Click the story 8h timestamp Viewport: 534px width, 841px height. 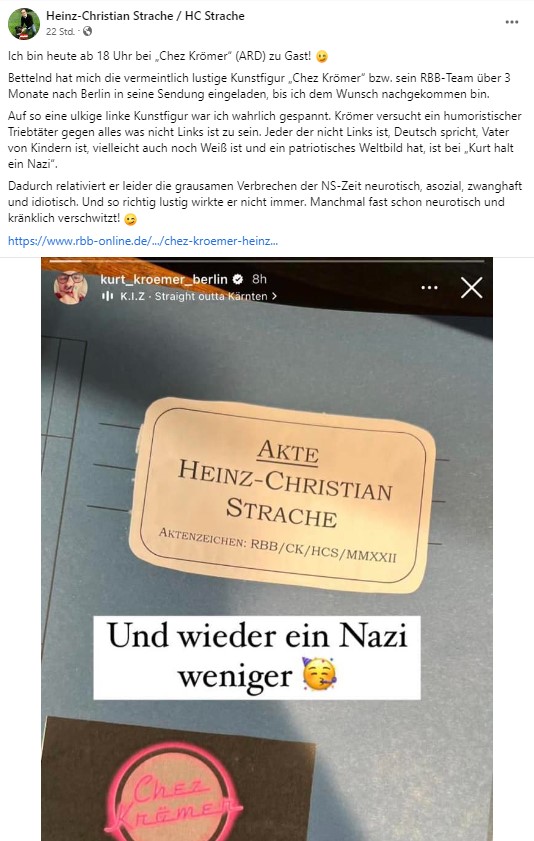(259, 279)
